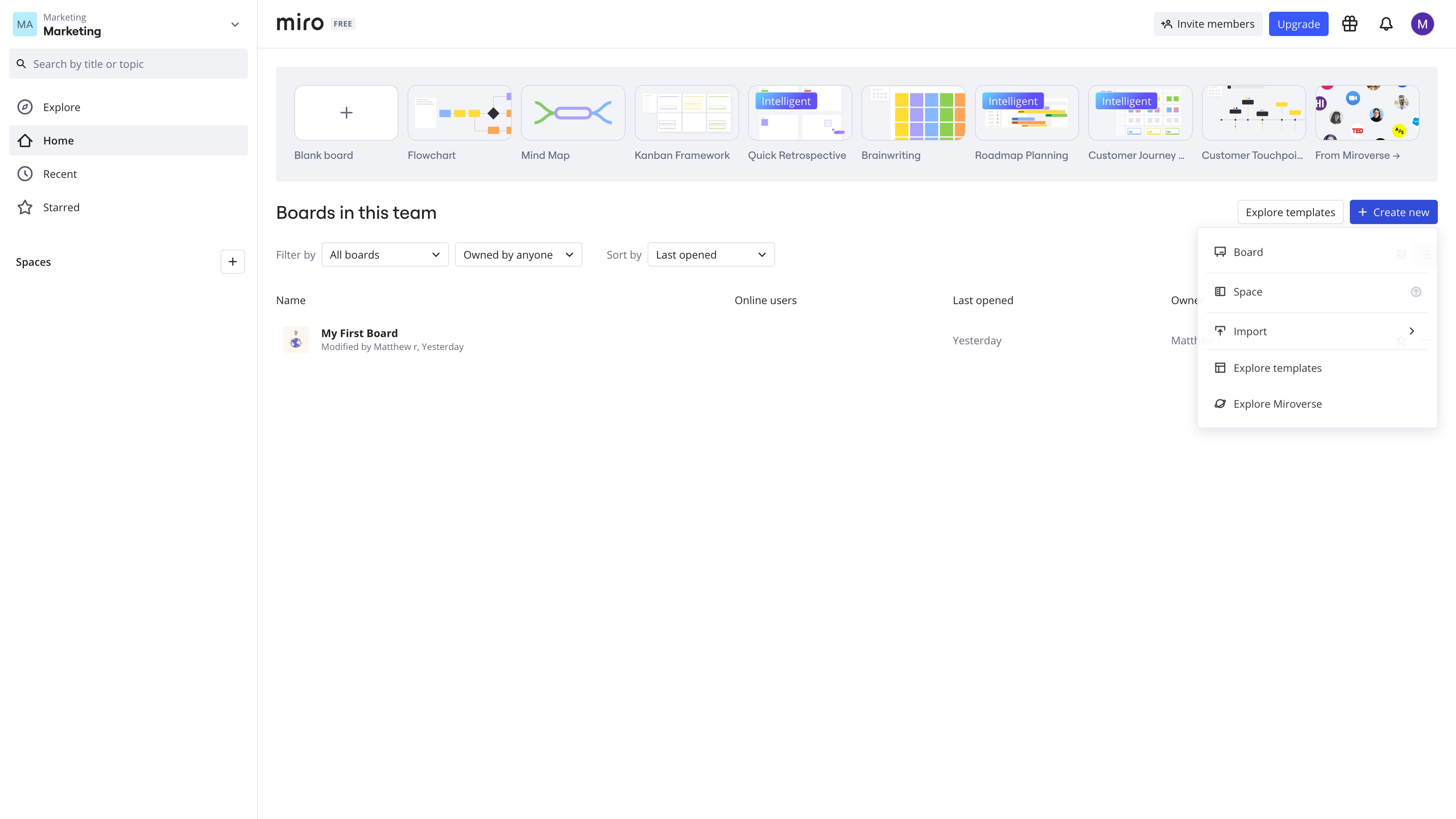Click the Create new button
This screenshot has width=1456, height=819.
pyautogui.click(x=1393, y=212)
